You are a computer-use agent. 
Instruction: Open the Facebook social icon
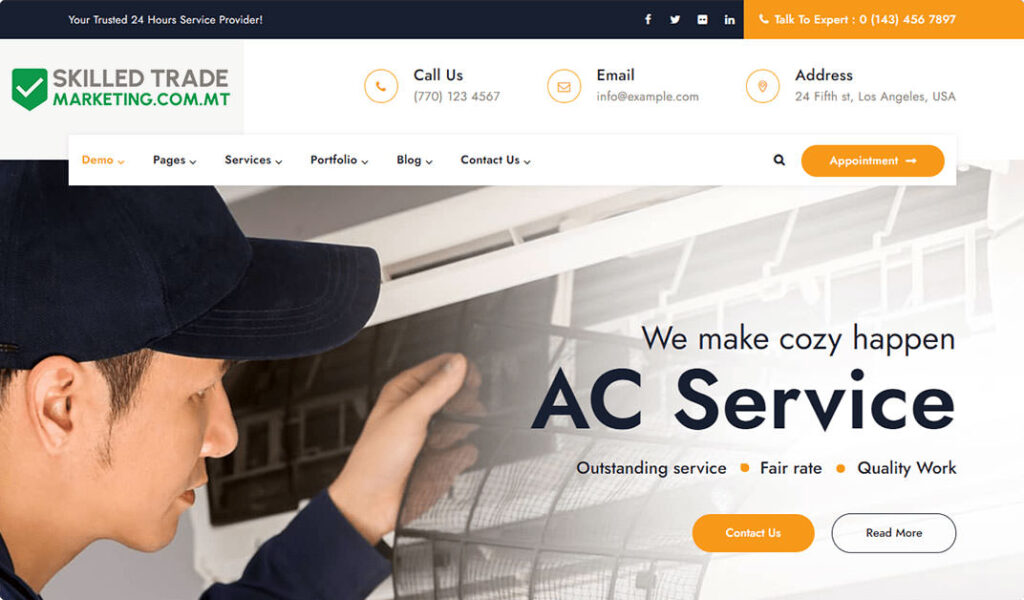click(648, 20)
